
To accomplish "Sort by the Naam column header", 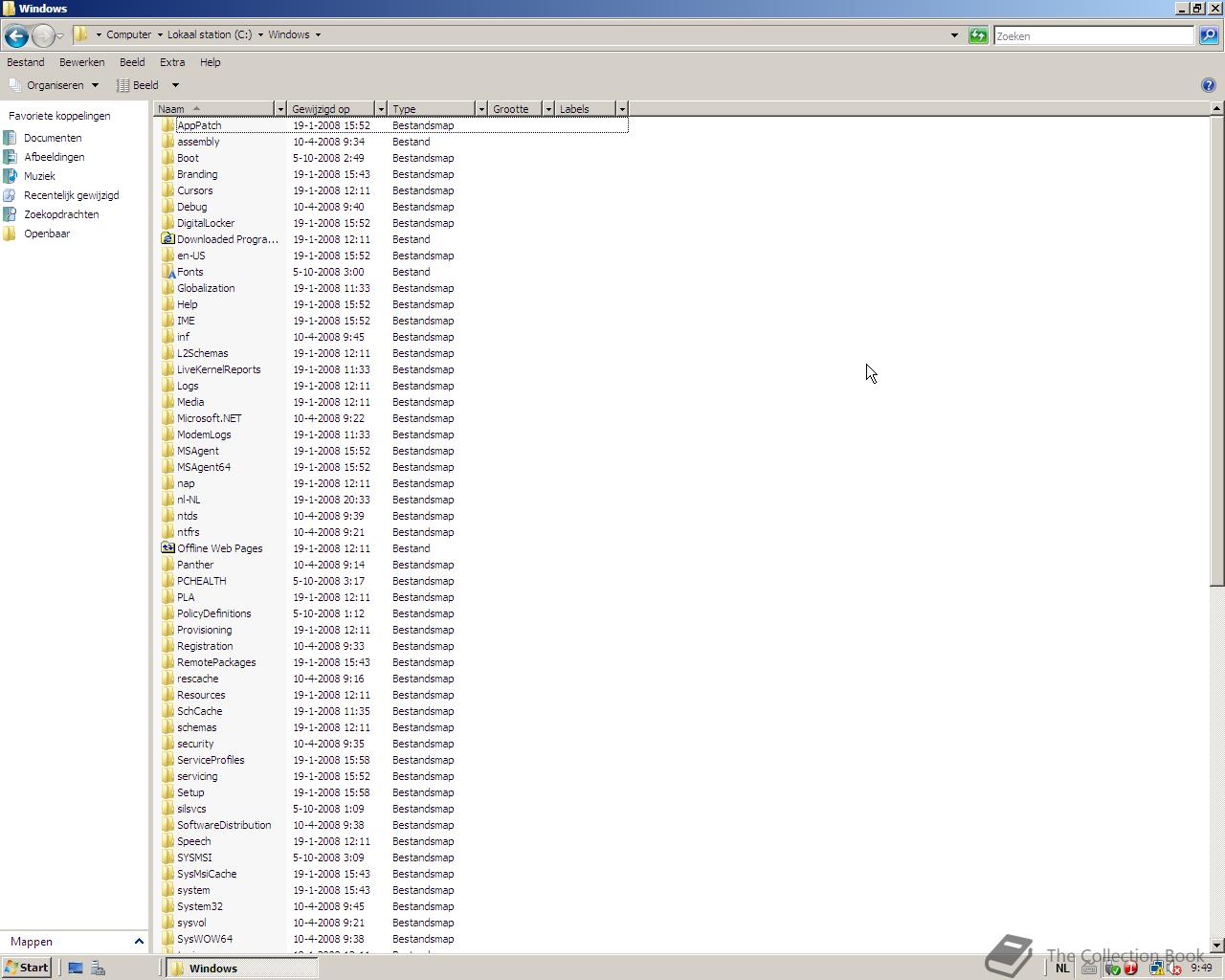I will tap(213, 109).
